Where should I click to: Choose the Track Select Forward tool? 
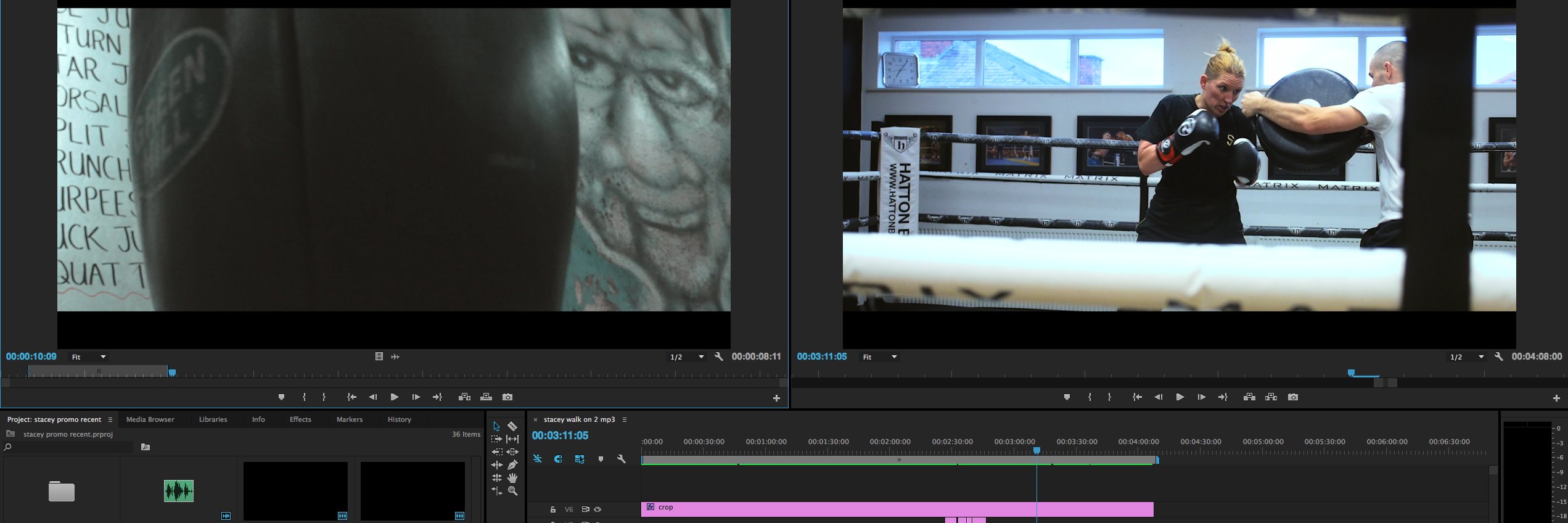click(x=496, y=439)
